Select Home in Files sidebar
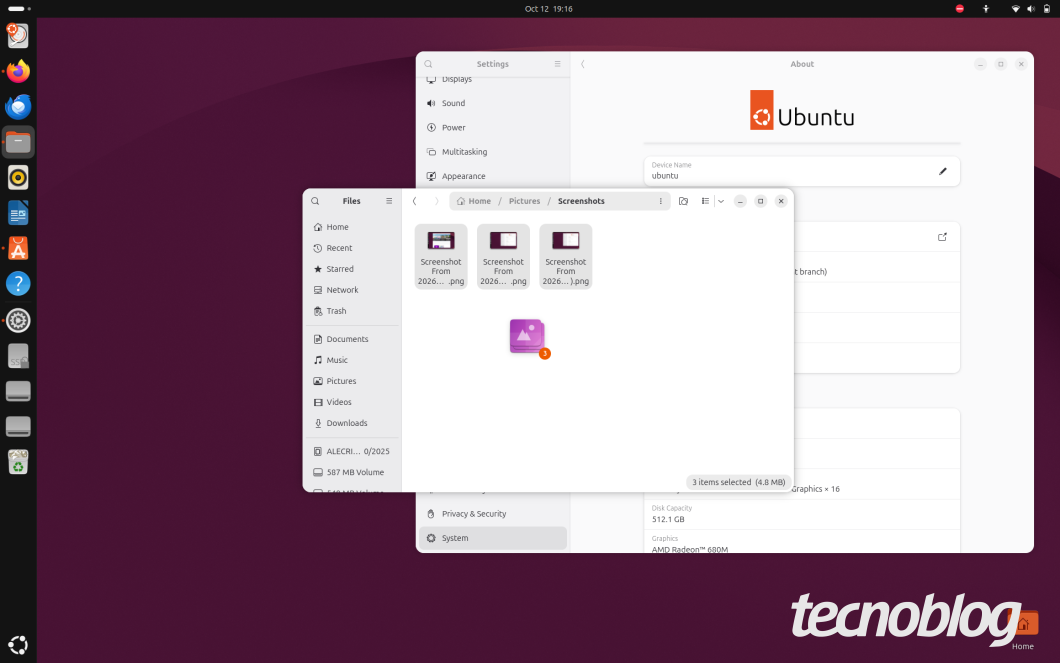 coord(353,227)
